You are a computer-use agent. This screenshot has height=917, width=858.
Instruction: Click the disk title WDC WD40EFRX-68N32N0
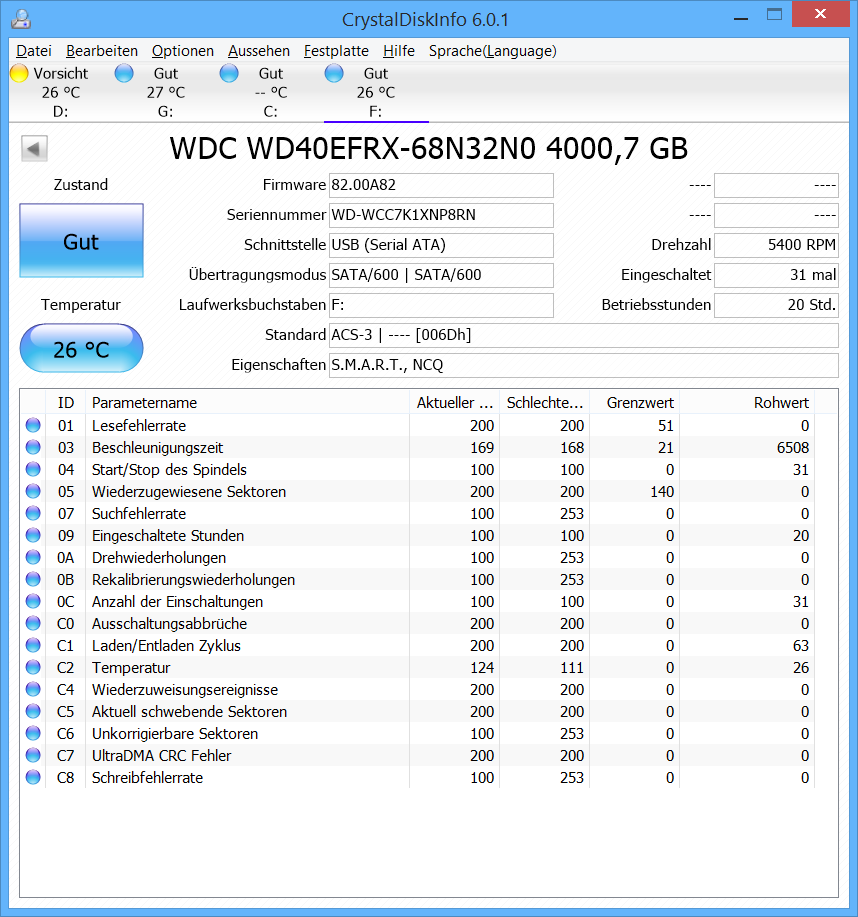429,149
